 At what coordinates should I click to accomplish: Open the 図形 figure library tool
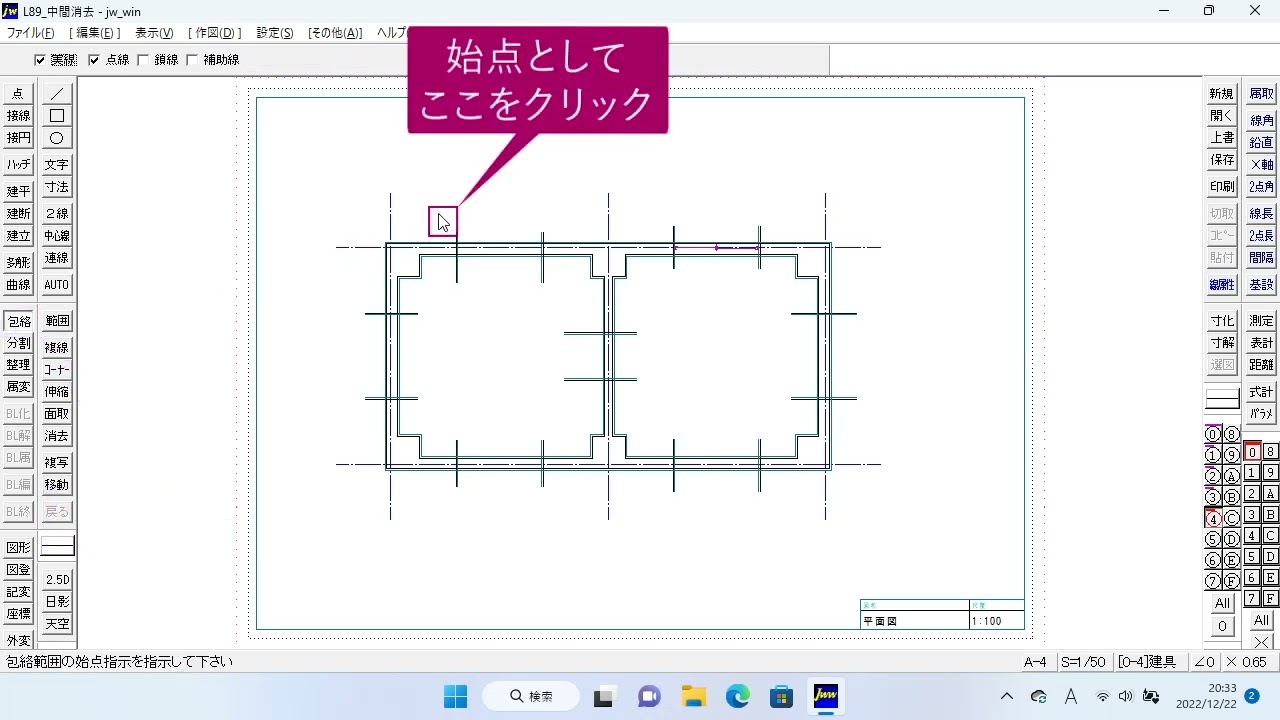click(18, 548)
